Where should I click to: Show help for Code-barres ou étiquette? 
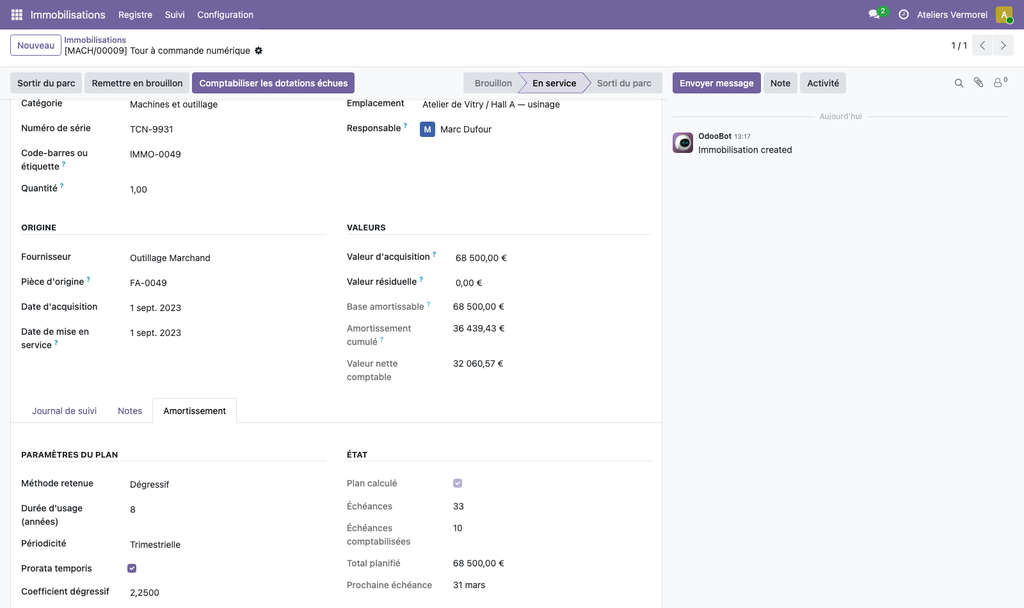coord(63,164)
